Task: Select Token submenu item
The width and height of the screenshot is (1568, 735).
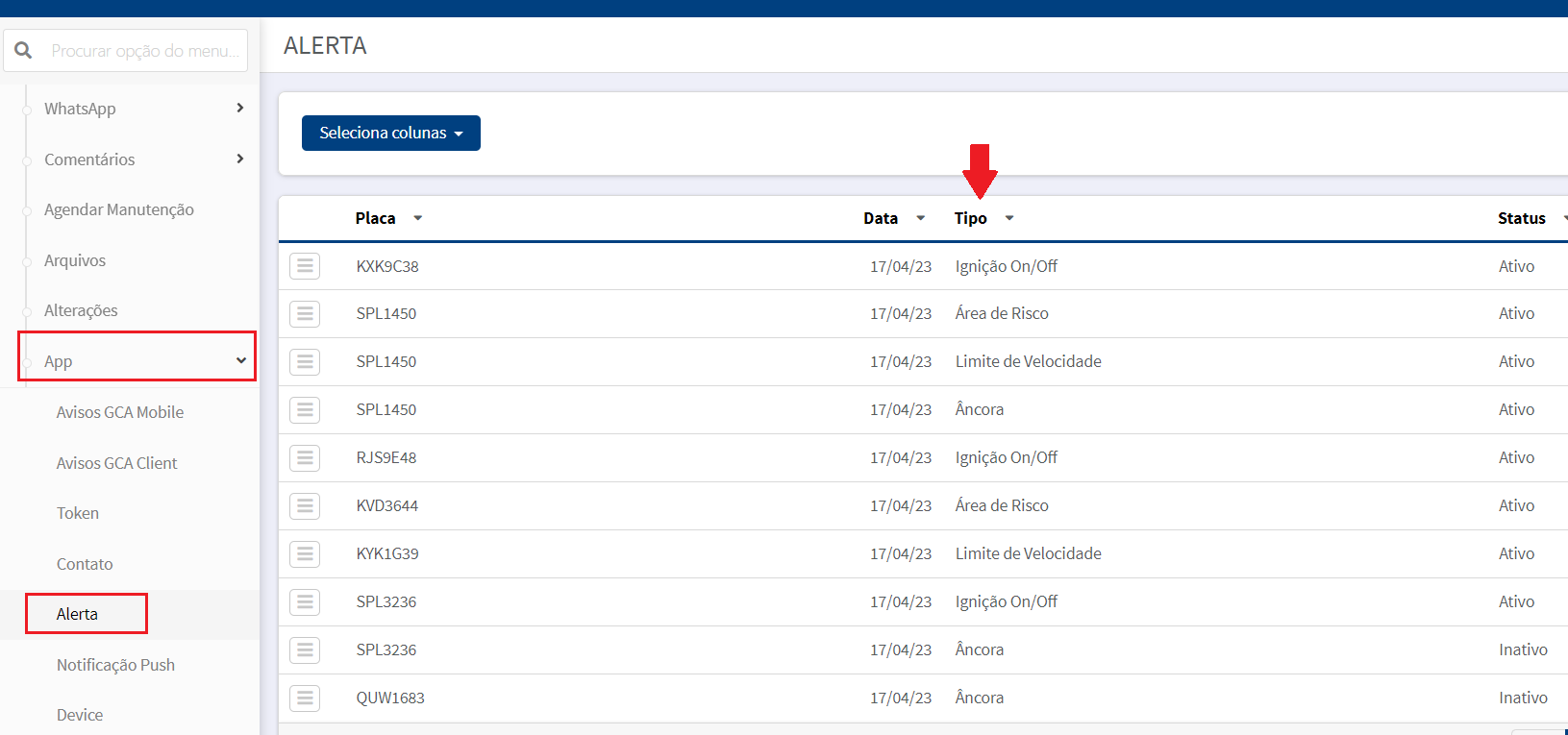Action: [x=78, y=513]
